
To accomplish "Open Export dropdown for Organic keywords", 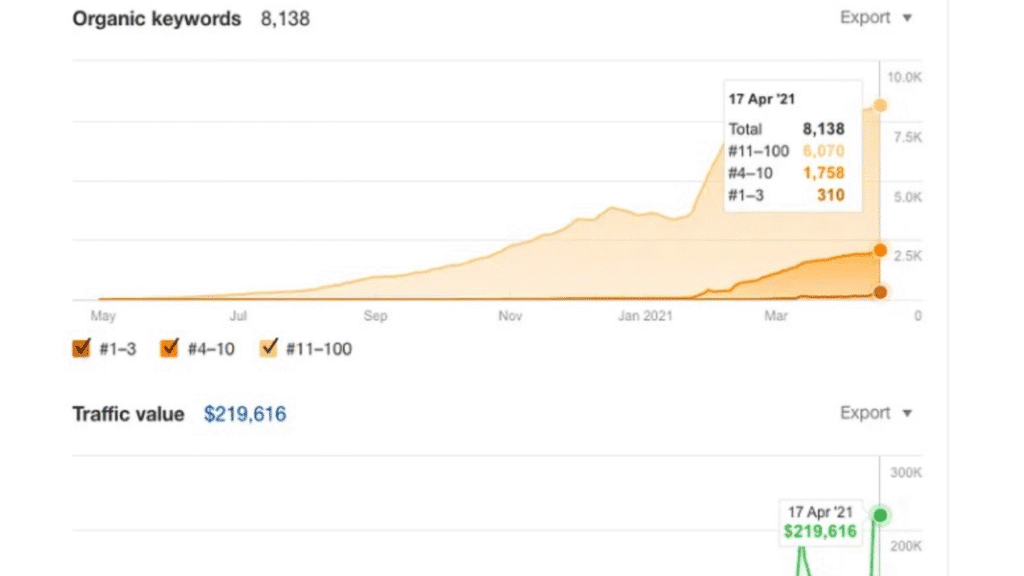I will (876, 18).
